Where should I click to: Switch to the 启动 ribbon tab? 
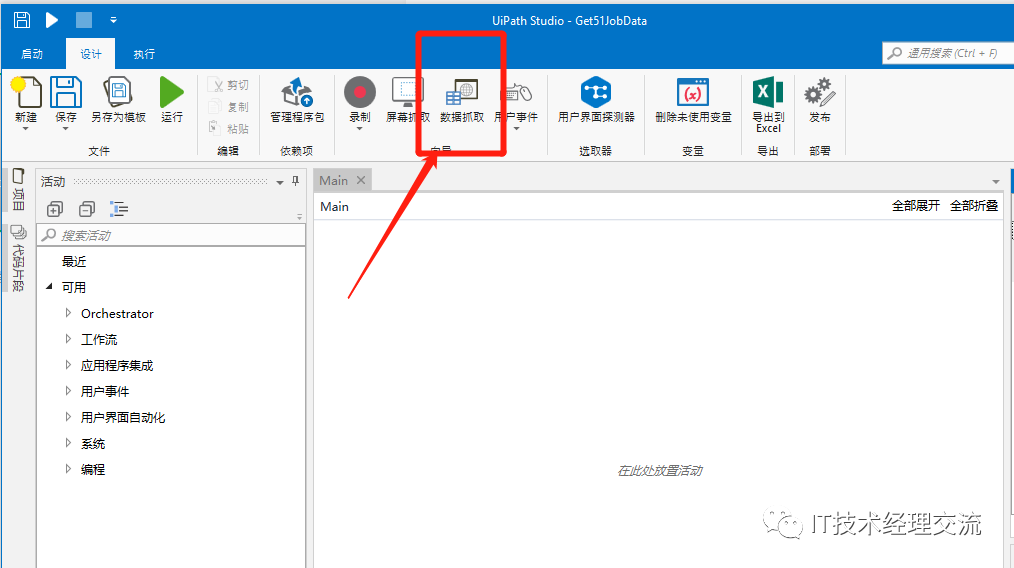pyautogui.click(x=32, y=54)
